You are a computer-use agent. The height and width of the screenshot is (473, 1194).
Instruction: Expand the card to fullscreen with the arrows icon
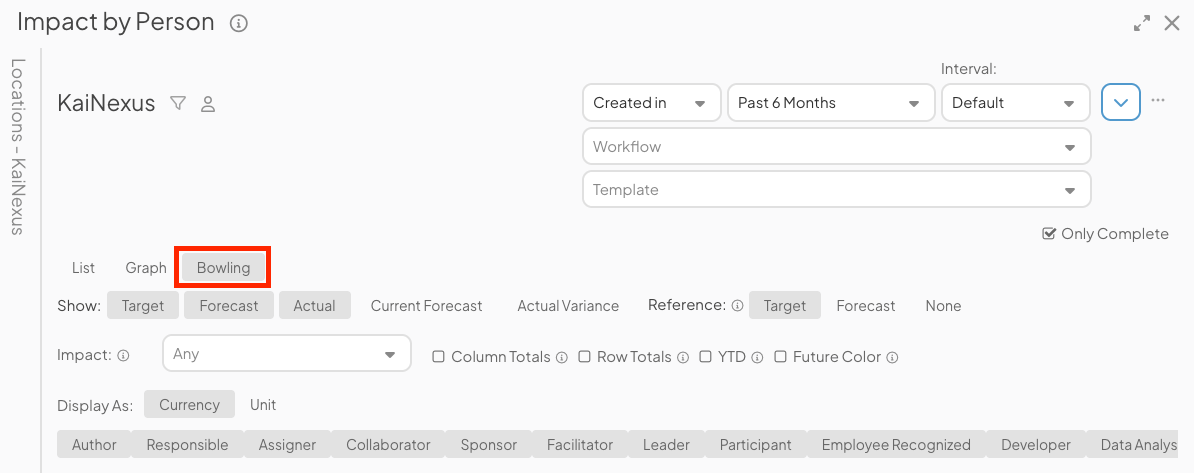click(1142, 23)
